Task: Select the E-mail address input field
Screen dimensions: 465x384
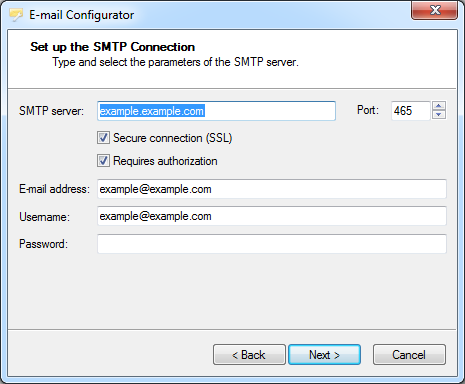Action: point(272,189)
